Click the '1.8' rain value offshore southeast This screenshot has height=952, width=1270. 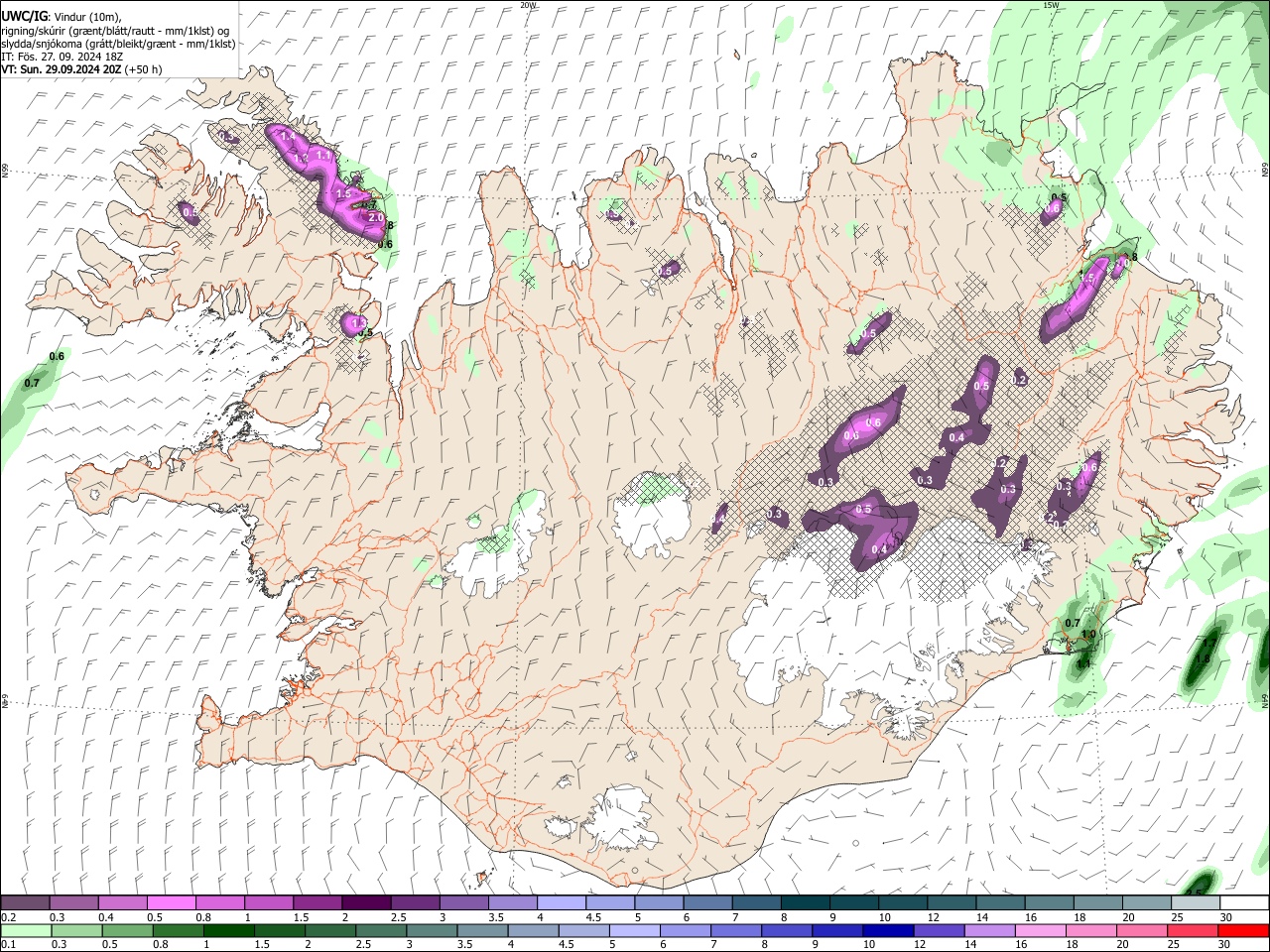coord(1204,657)
